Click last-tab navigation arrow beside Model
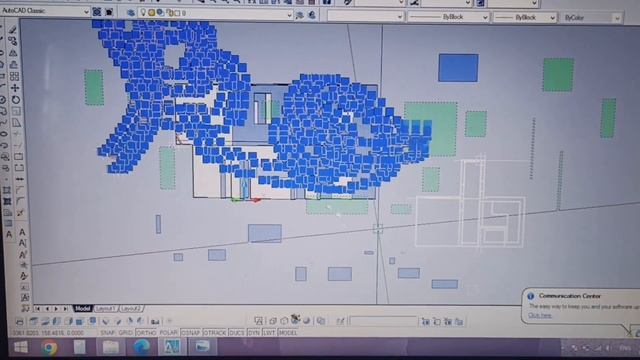This screenshot has height=360, width=640. click(x=65, y=309)
